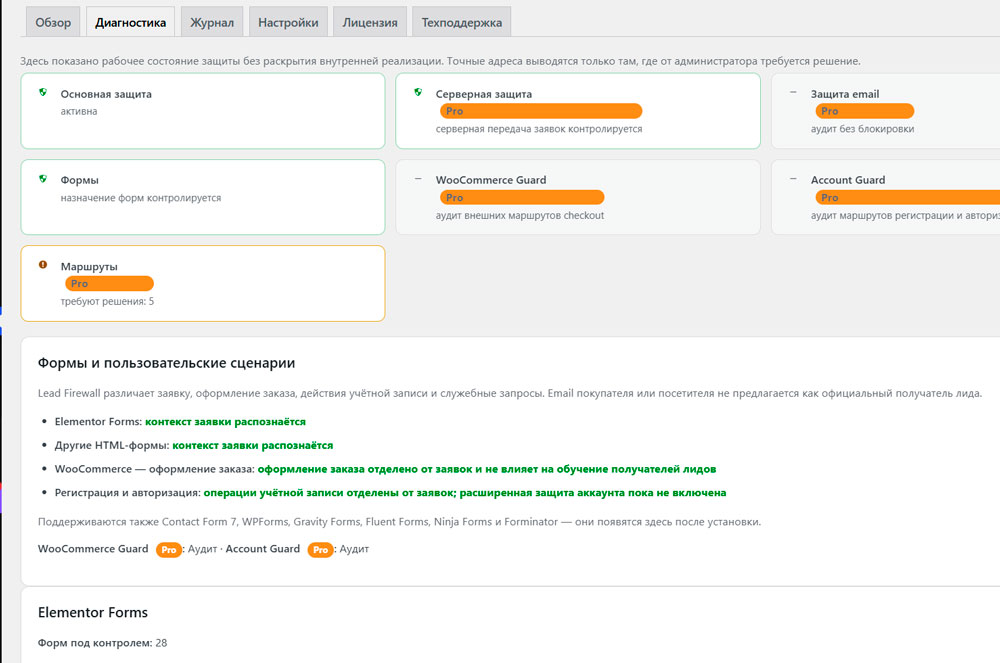Viewport: 1000px width, 663px height.
Task: Click the Формы card title
Action: coord(80,180)
